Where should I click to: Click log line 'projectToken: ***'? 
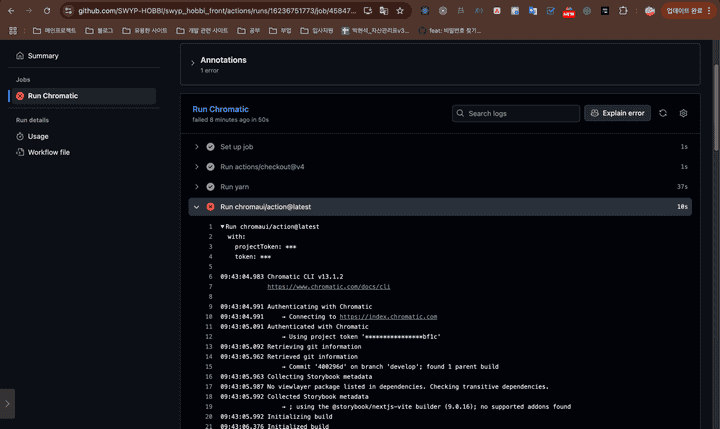coord(265,247)
